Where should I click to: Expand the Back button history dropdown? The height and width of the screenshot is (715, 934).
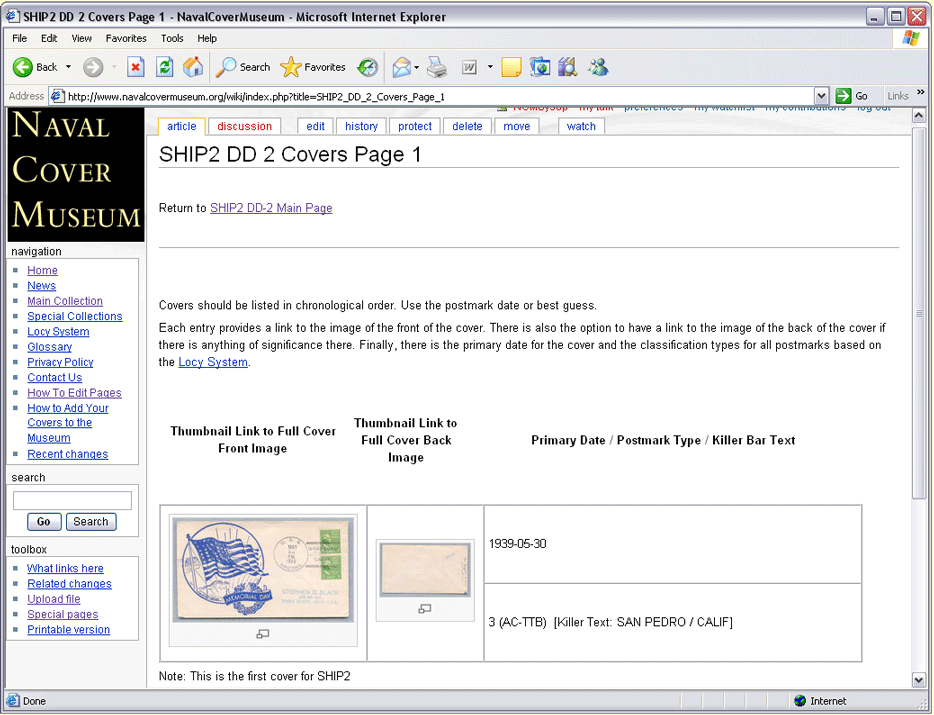tap(69, 67)
